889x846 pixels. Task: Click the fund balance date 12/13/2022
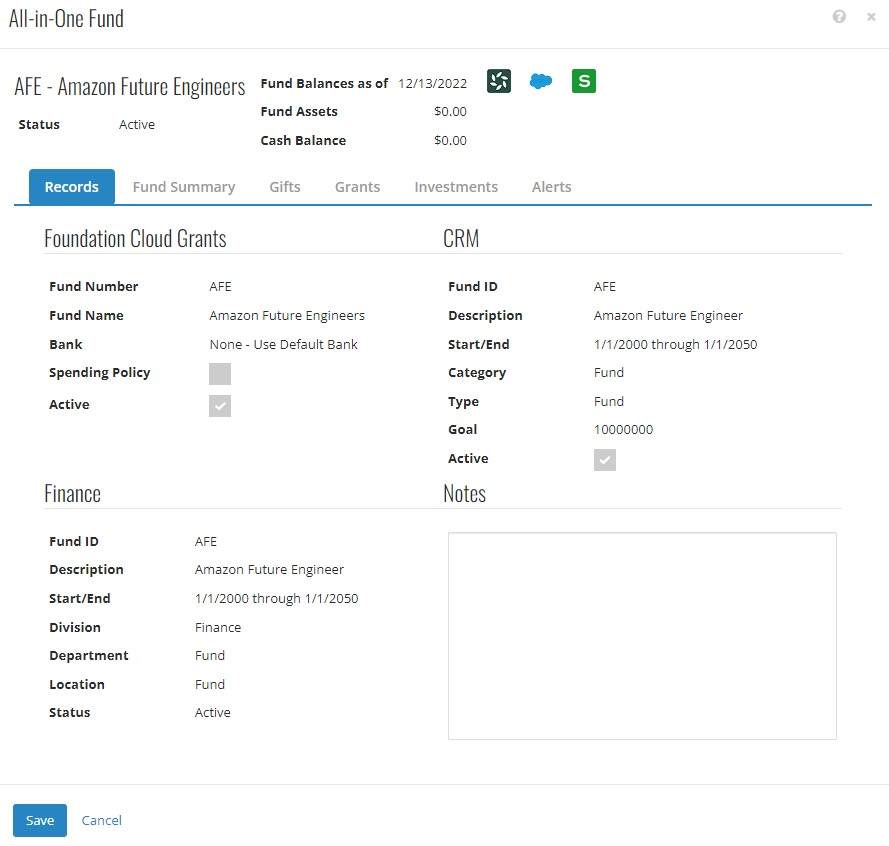click(432, 83)
